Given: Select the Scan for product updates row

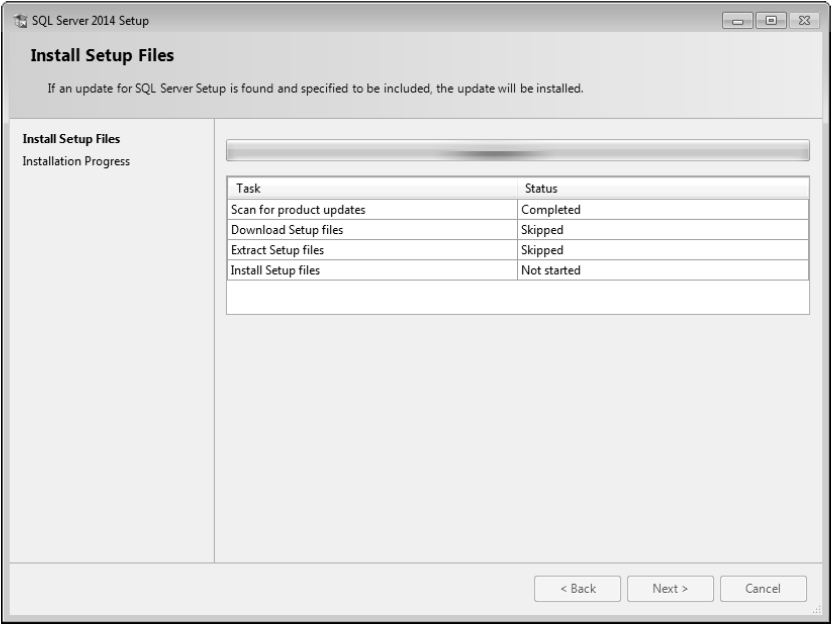Looking at the screenshot, I should tap(518, 210).
